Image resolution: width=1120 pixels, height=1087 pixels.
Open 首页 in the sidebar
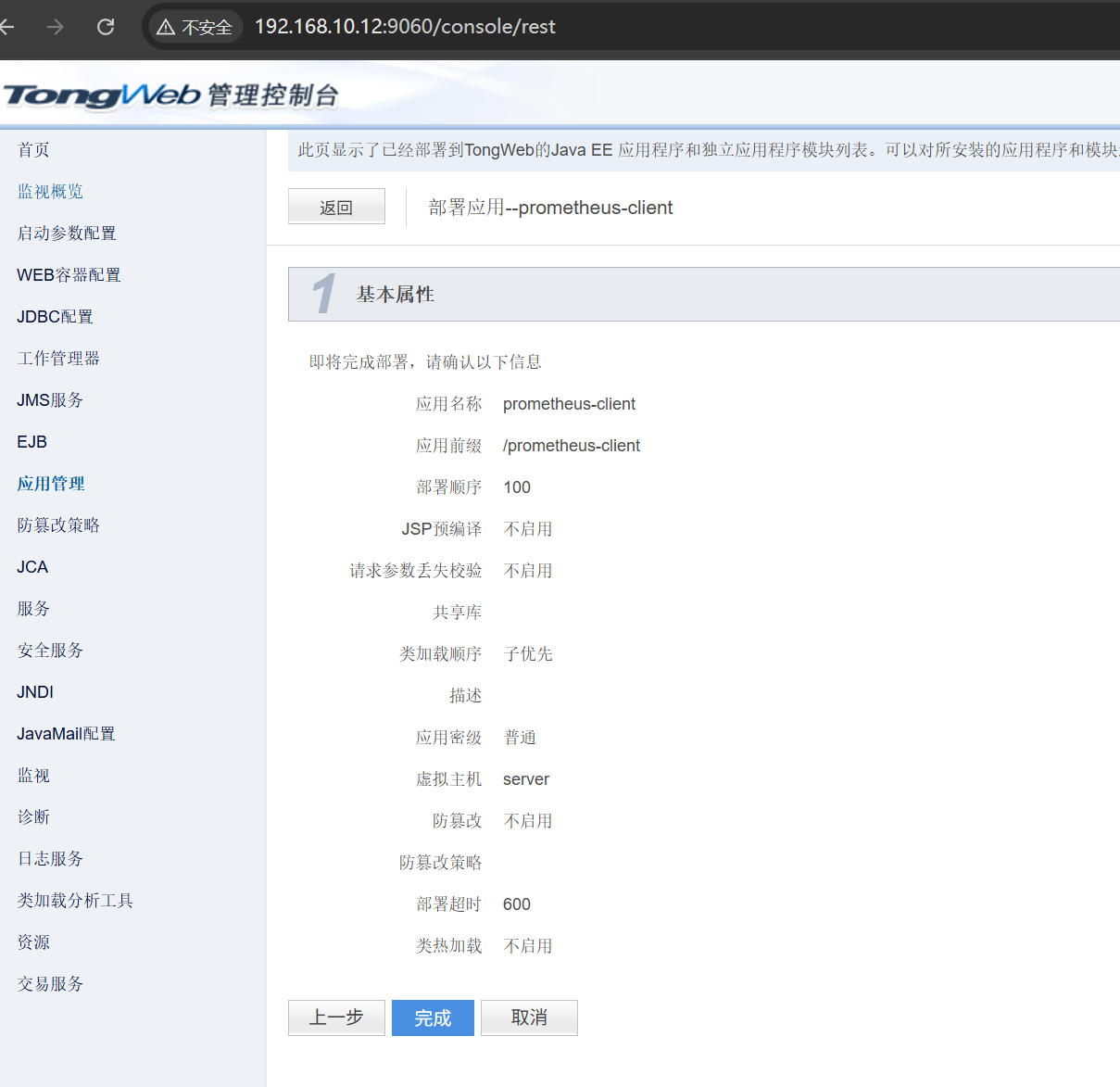[33, 150]
